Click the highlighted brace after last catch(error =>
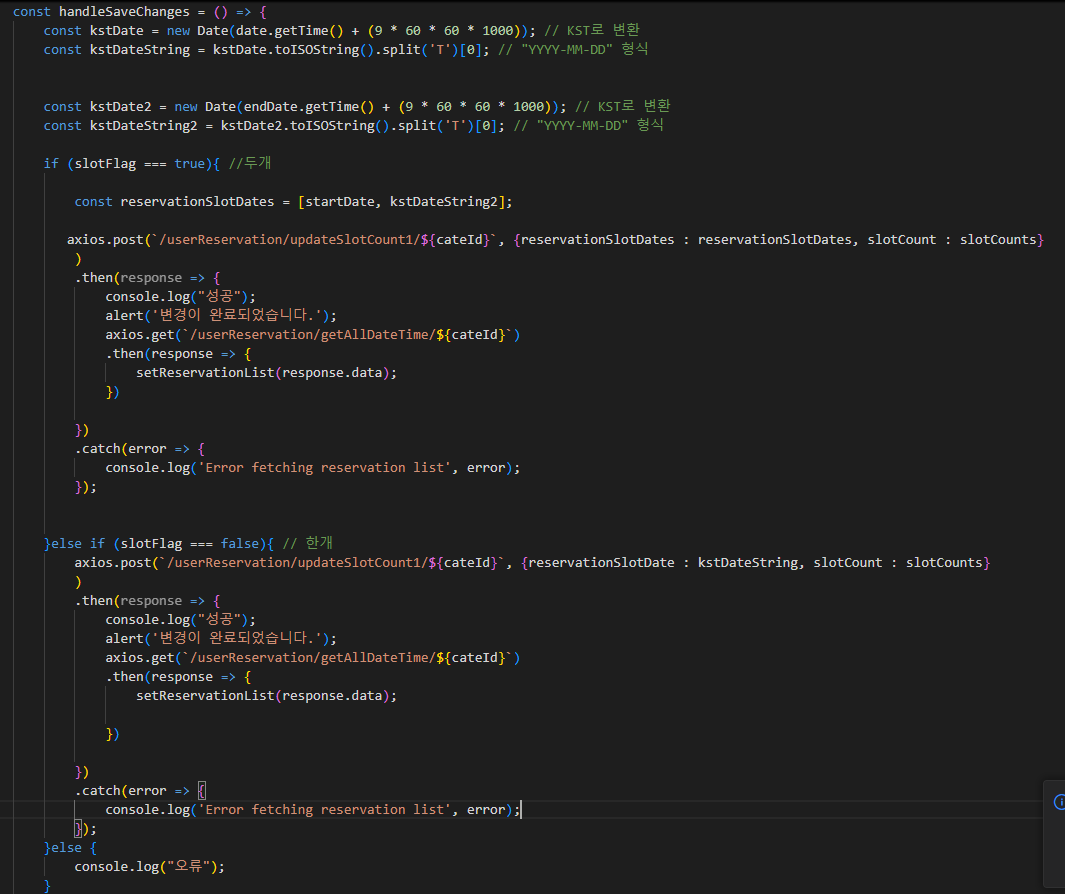Viewport: 1065px width, 894px height. coord(202,790)
